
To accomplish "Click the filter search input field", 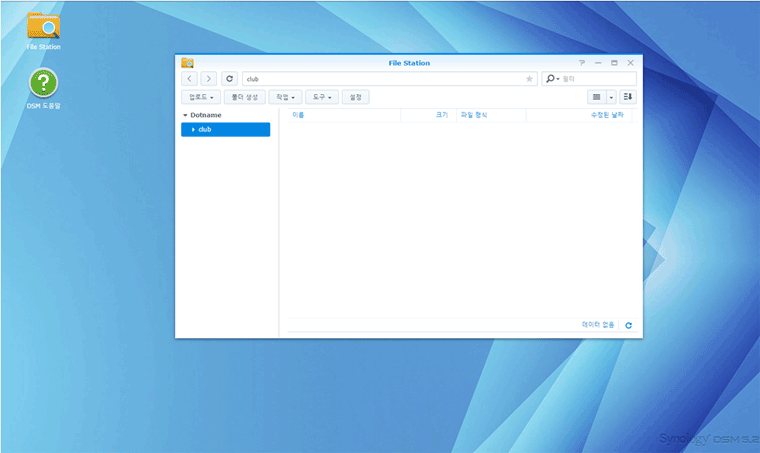I will point(597,78).
